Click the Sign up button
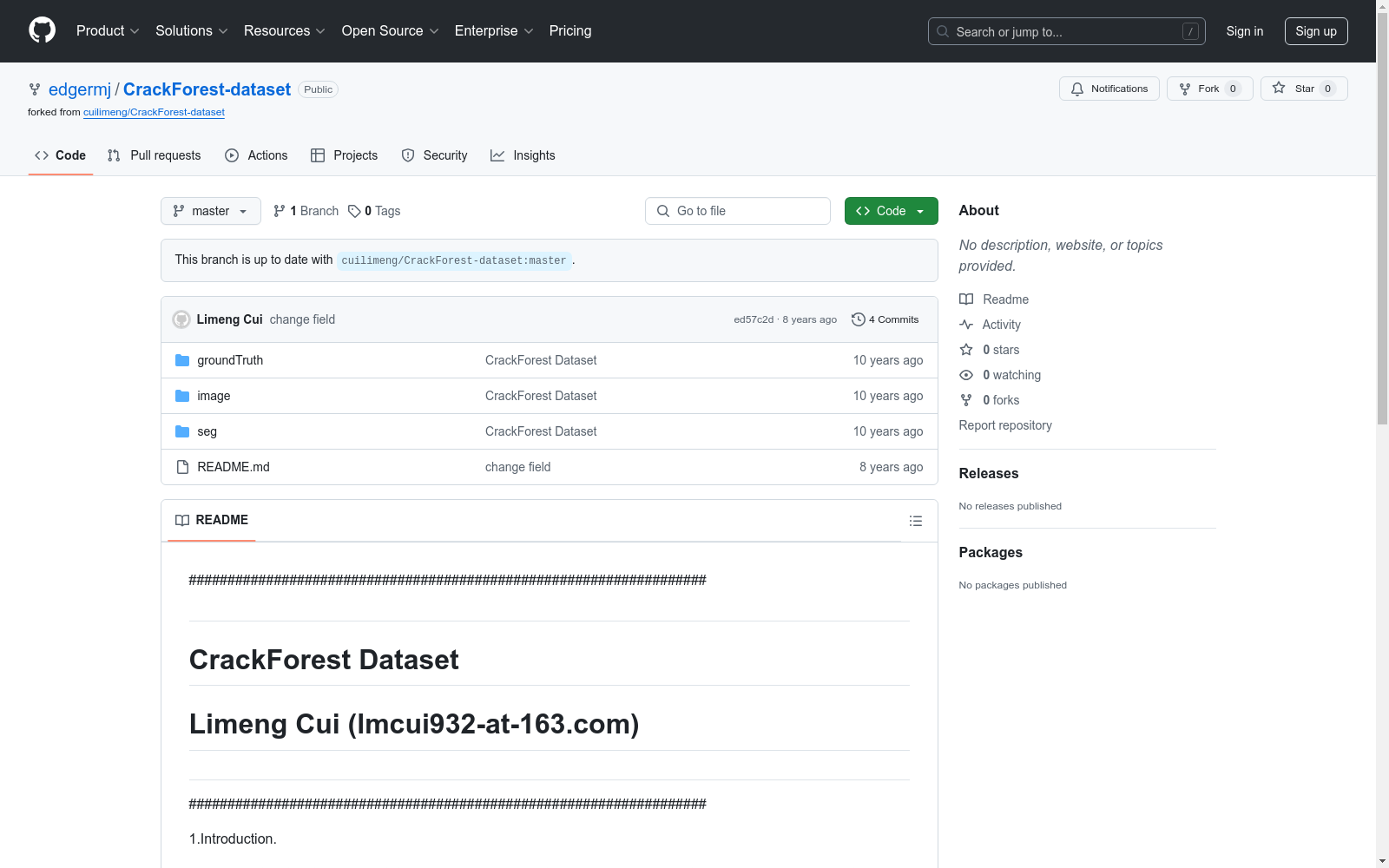Image resolution: width=1389 pixels, height=868 pixels. 1316,31
